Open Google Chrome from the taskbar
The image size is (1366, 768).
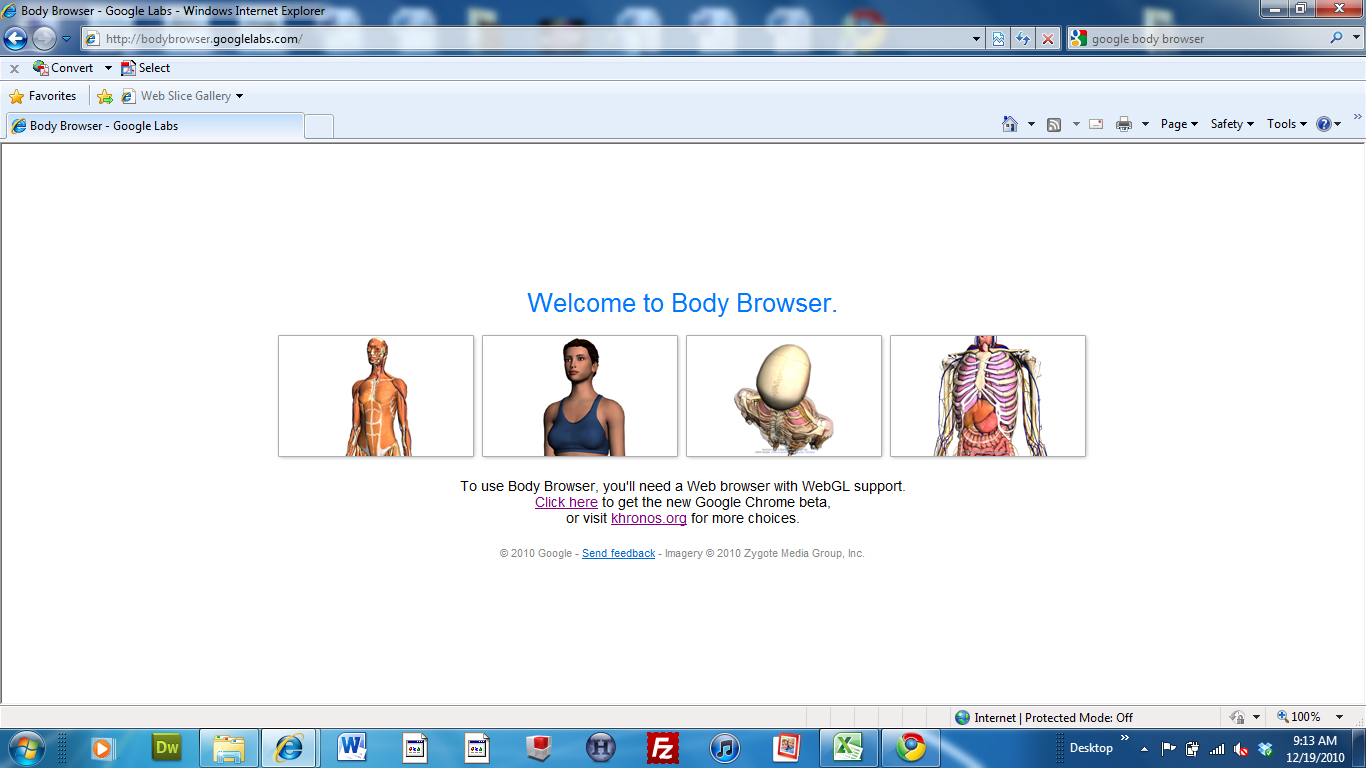(911, 747)
